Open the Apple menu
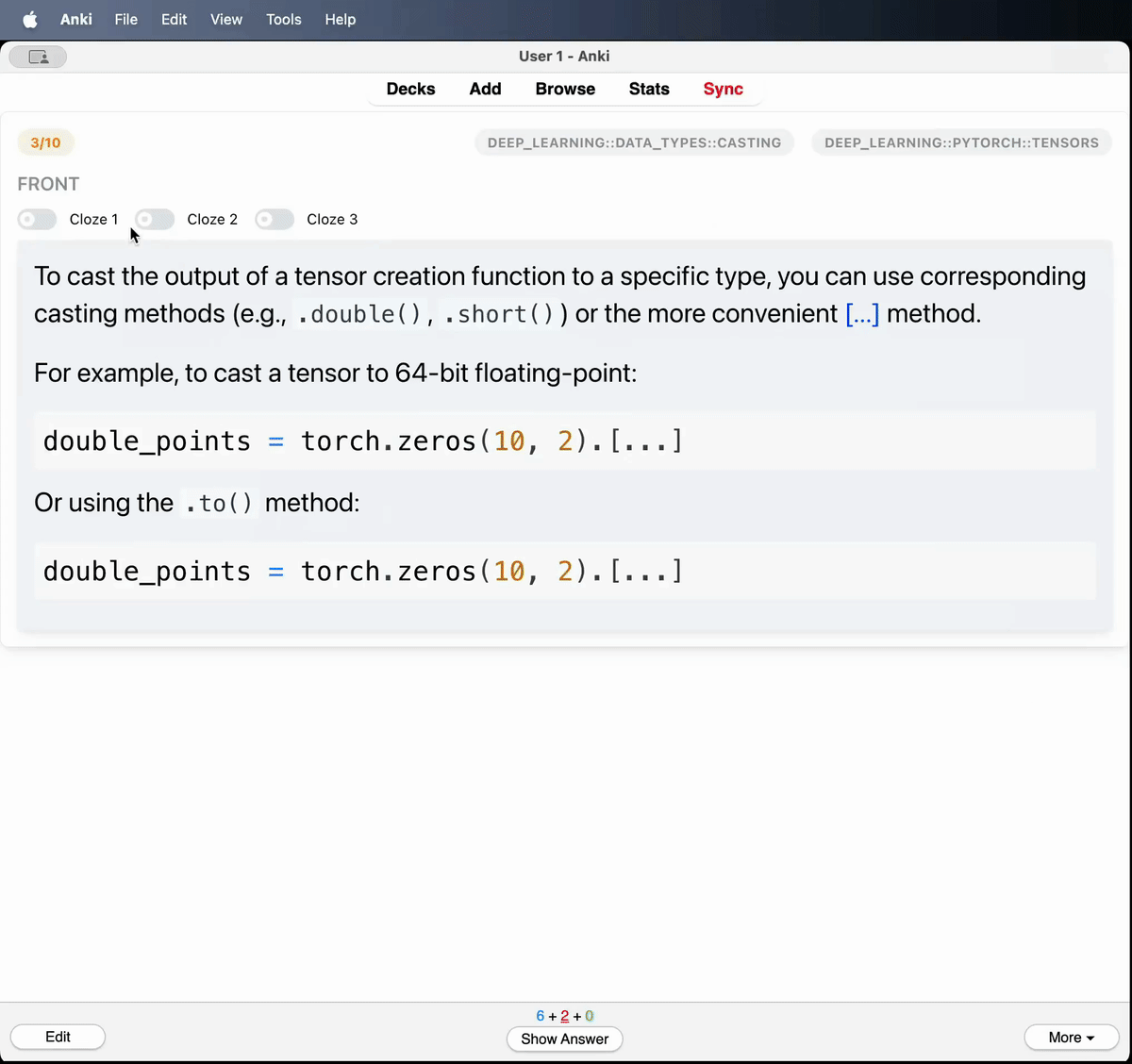 [27, 19]
